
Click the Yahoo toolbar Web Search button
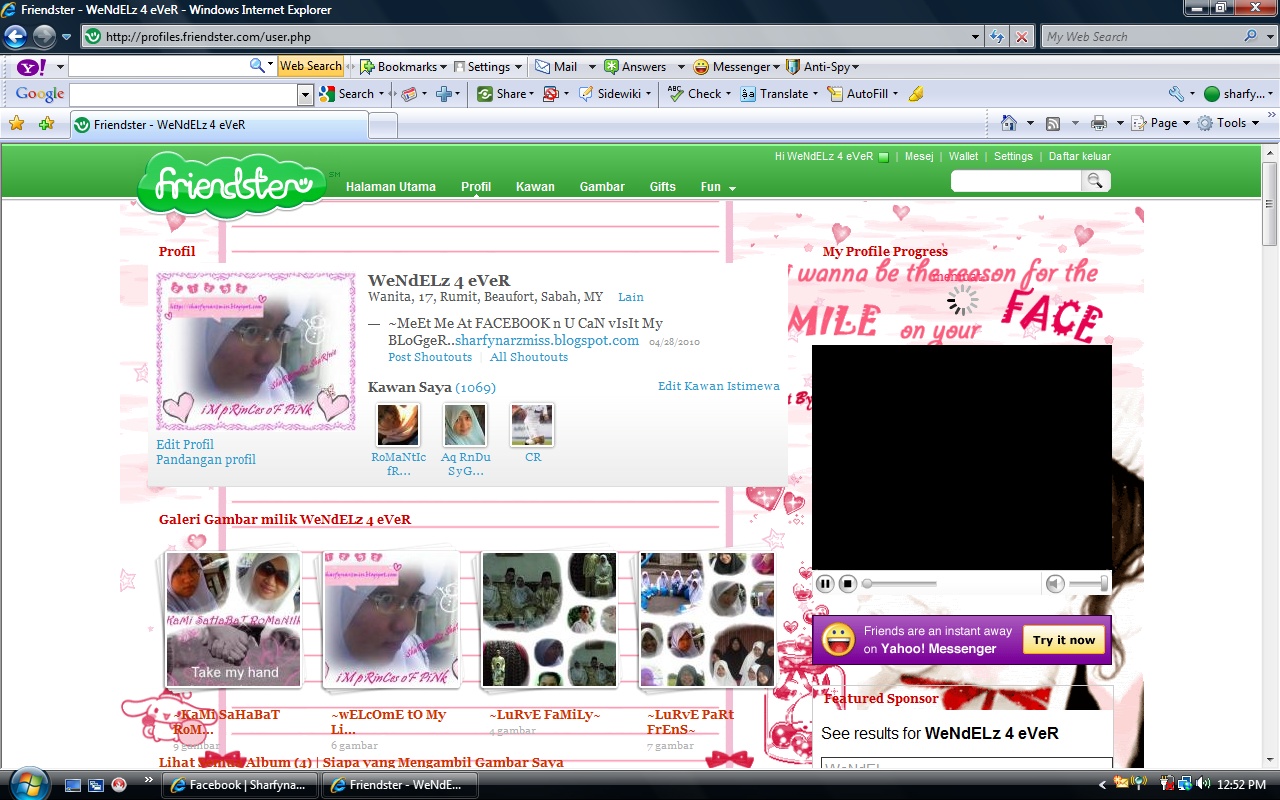pyautogui.click(x=311, y=66)
